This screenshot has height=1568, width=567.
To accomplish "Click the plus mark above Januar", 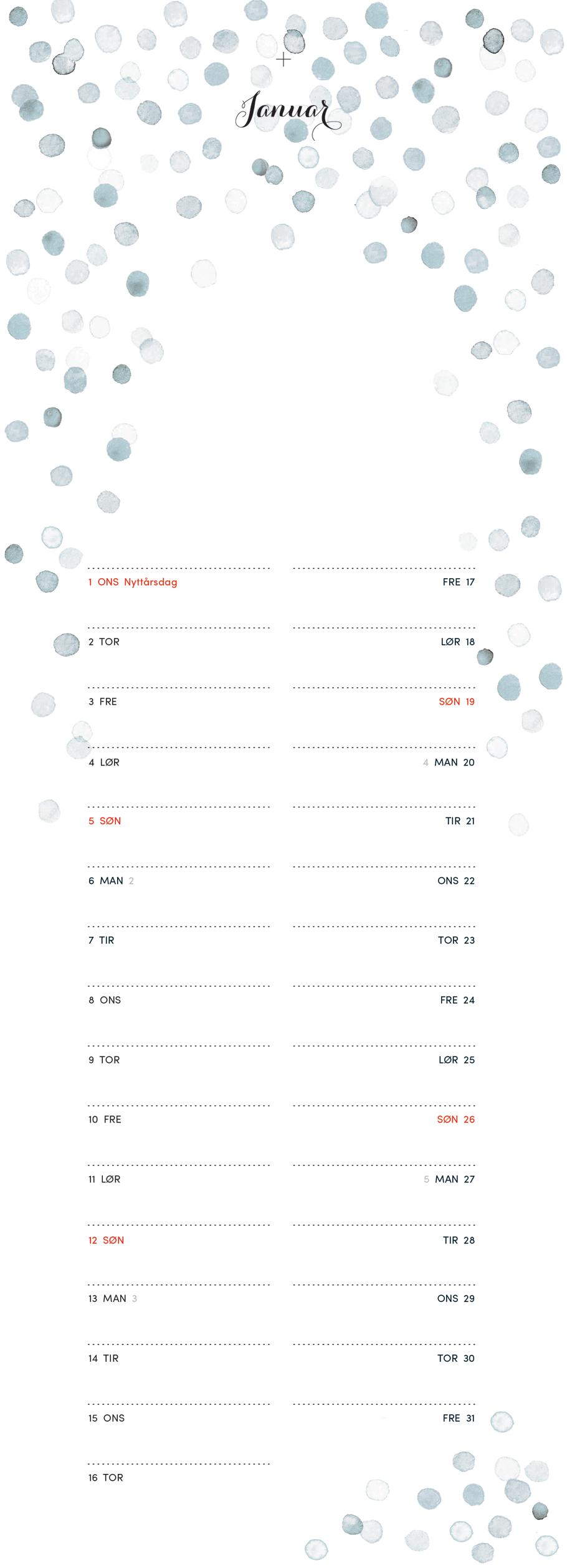I will click(x=283, y=60).
